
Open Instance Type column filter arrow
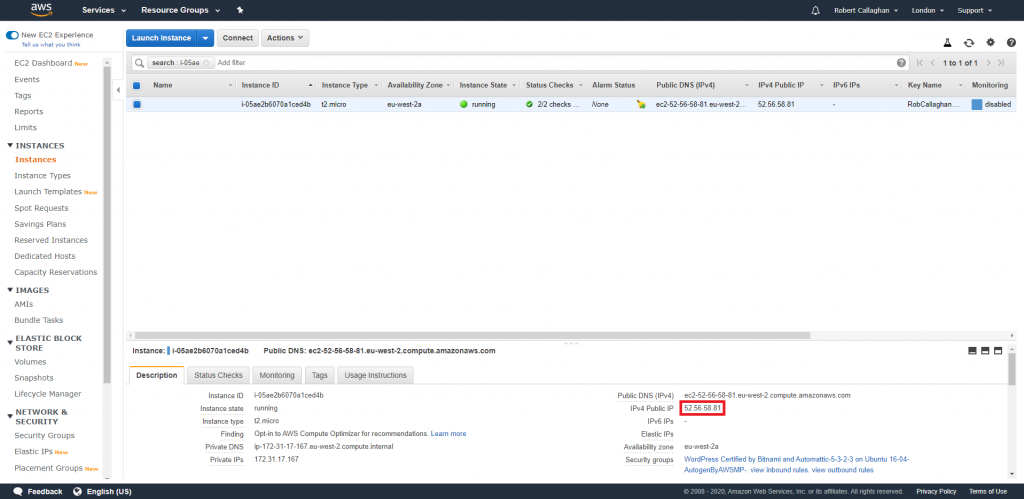[x=376, y=86]
